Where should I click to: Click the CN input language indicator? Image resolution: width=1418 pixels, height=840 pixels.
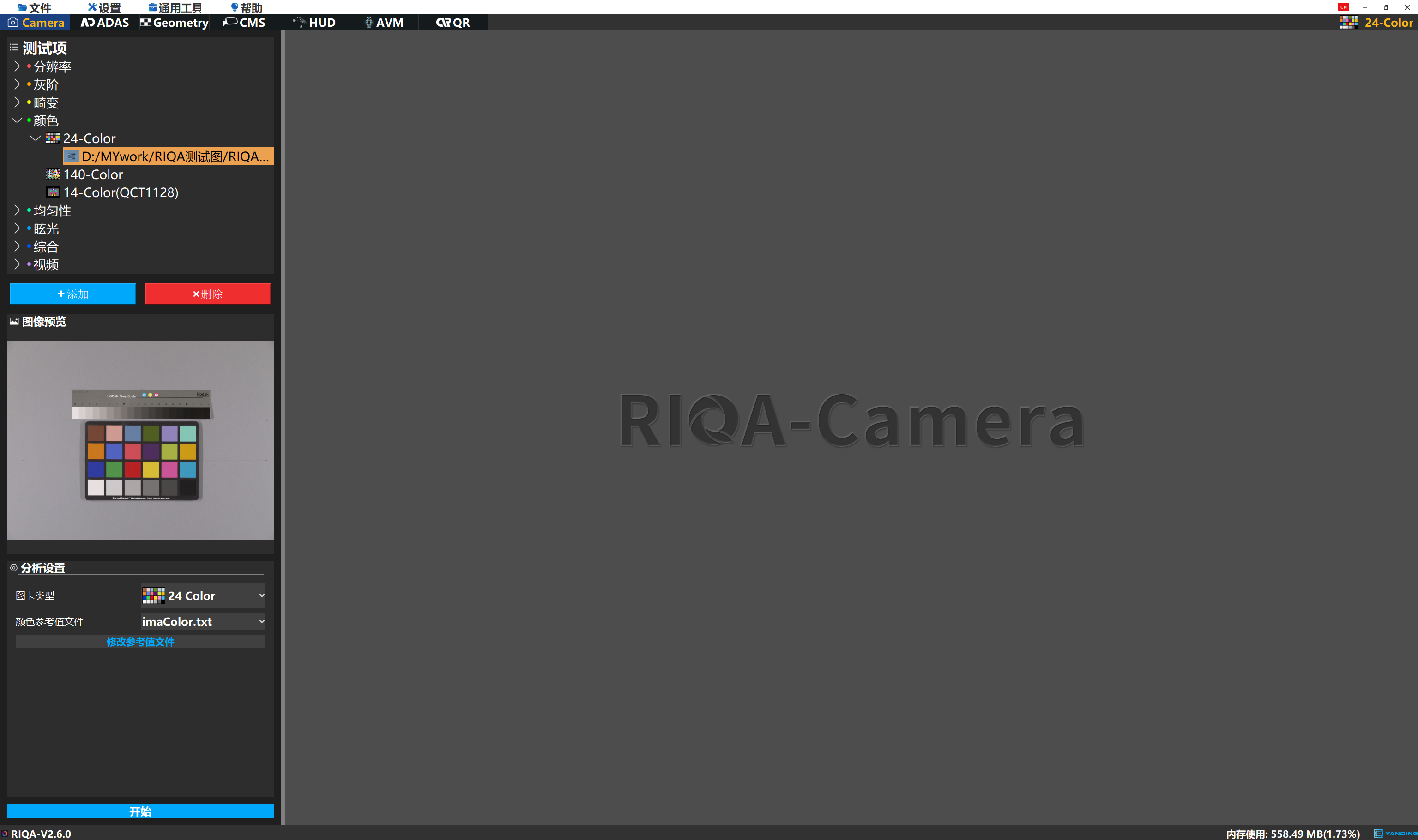click(x=1343, y=7)
